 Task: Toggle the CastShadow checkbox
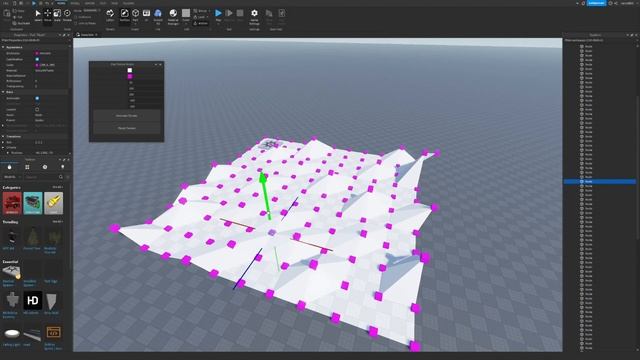37,59
